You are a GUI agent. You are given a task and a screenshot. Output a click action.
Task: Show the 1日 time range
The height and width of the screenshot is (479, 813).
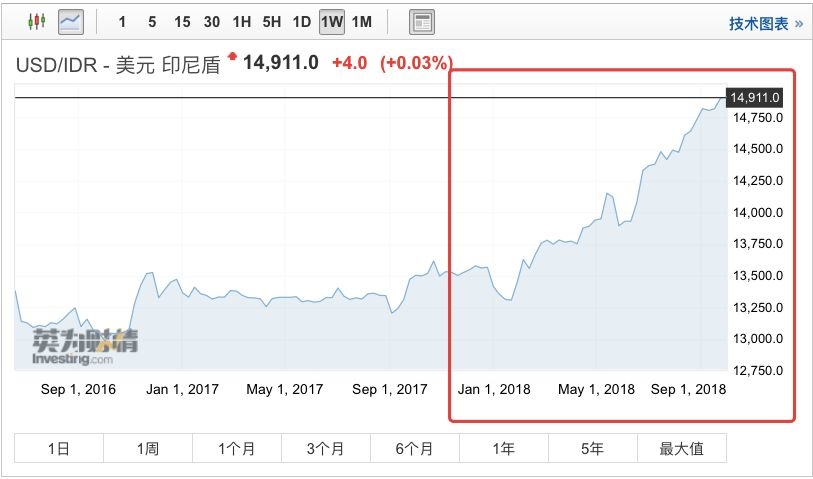click(x=59, y=449)
